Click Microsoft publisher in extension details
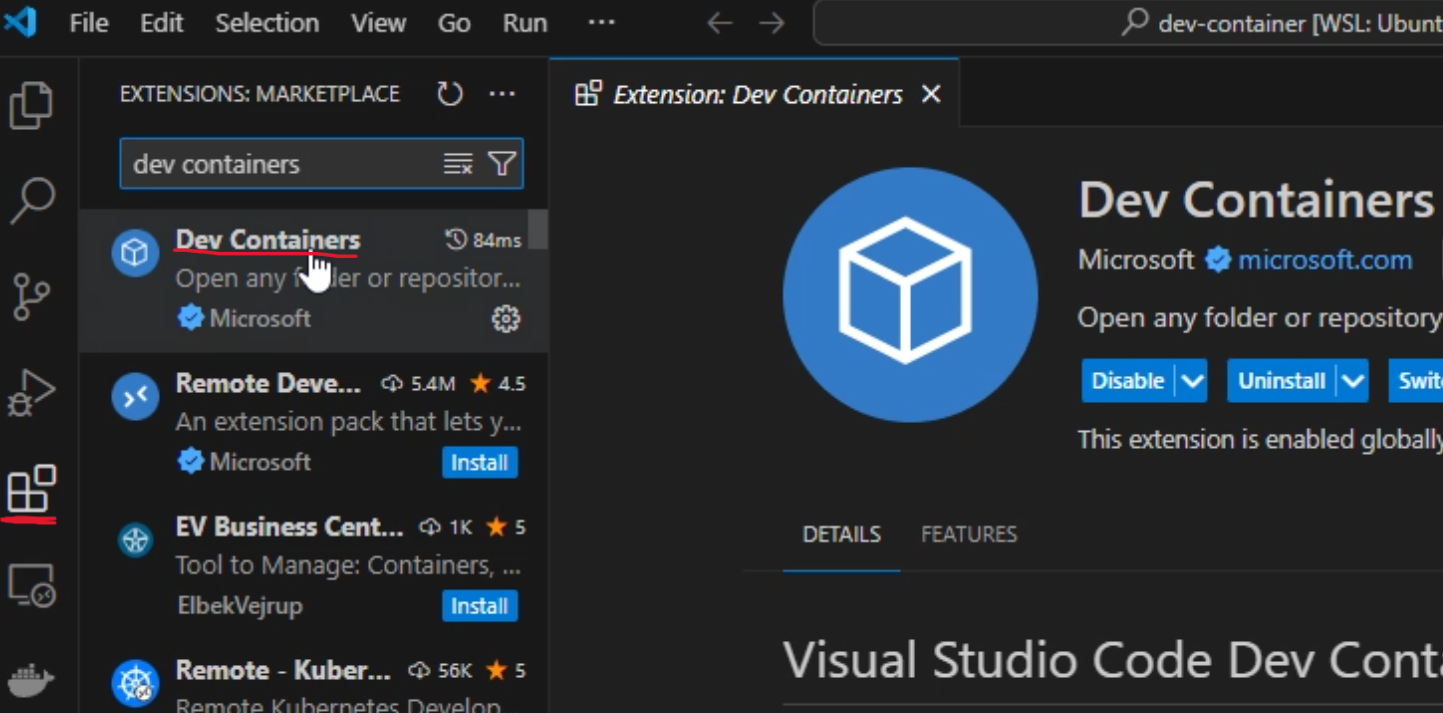 (1136, 260)
